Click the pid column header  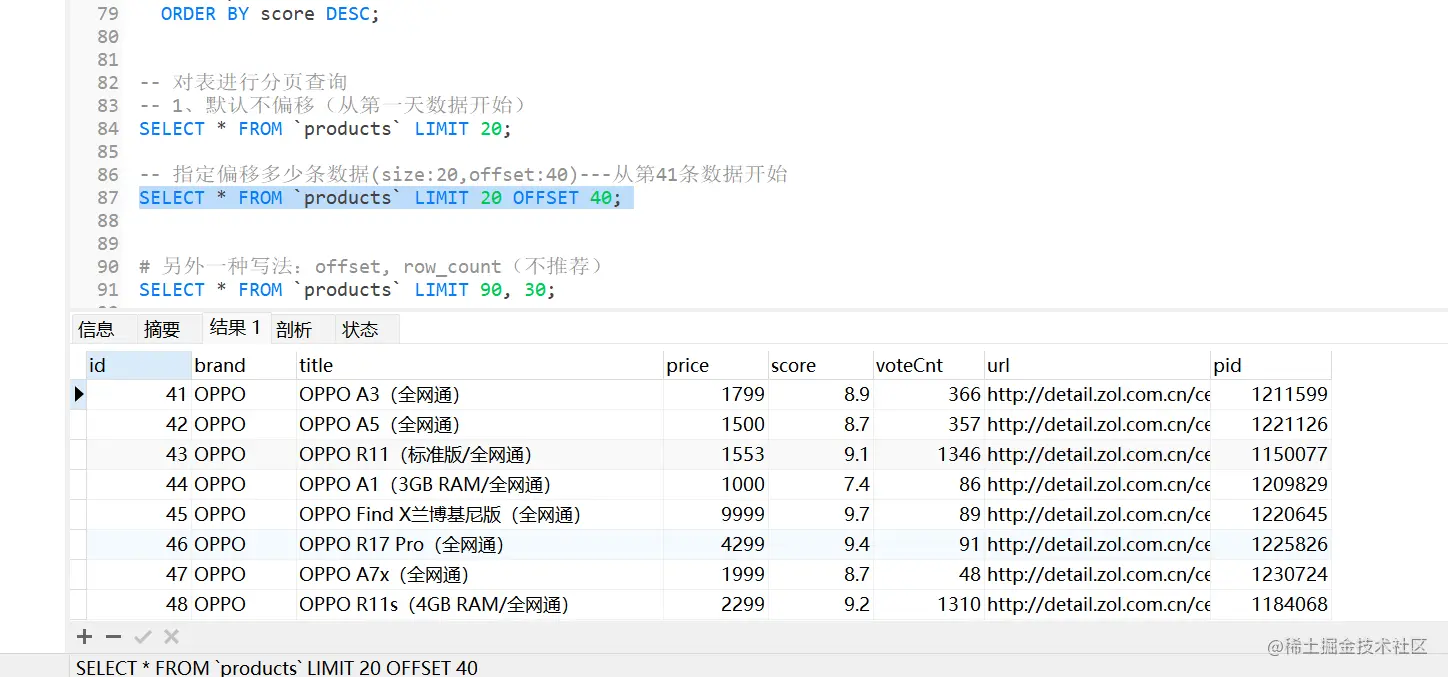[1271, 365]
